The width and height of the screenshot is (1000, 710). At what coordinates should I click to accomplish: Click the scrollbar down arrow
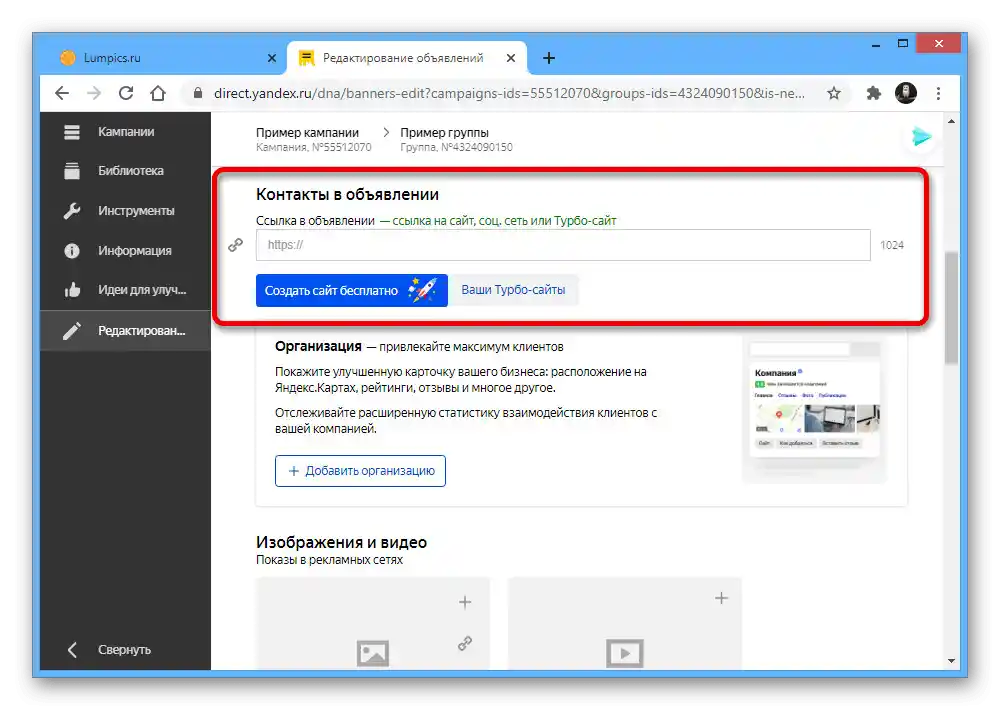click(x=952, y=661)
